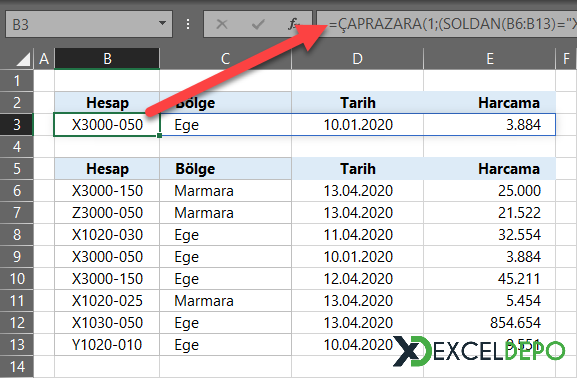
Task: Click value 854.654 in Harcama column
Action: [515, 323]
